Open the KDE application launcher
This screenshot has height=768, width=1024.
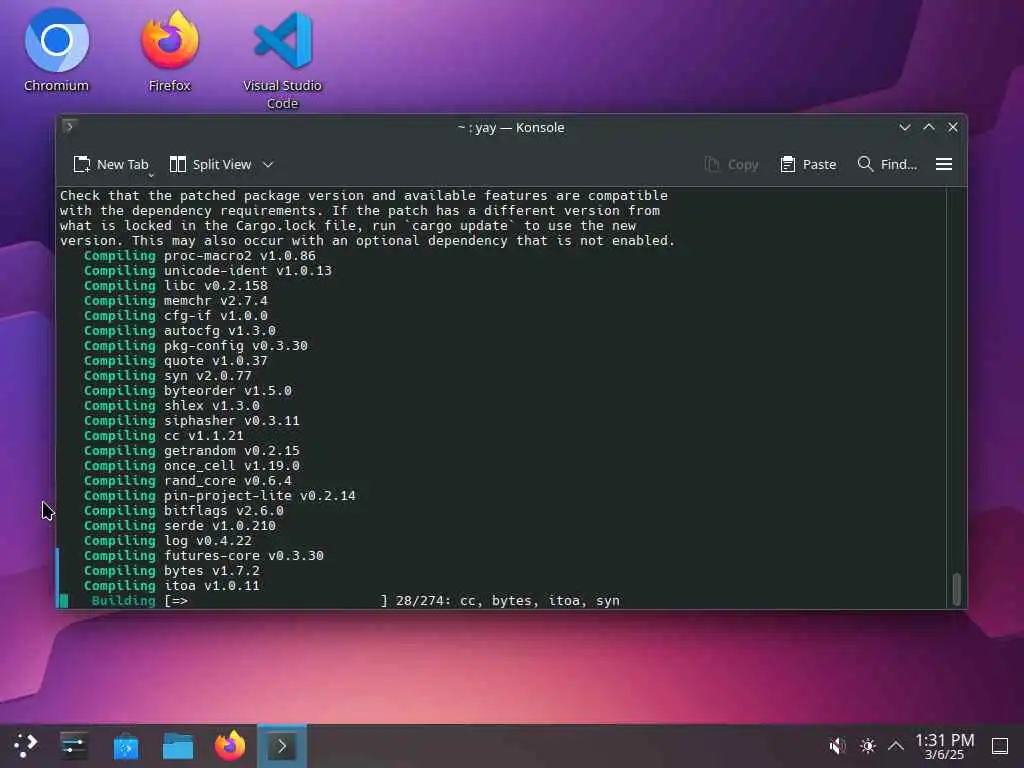[25, 746]
